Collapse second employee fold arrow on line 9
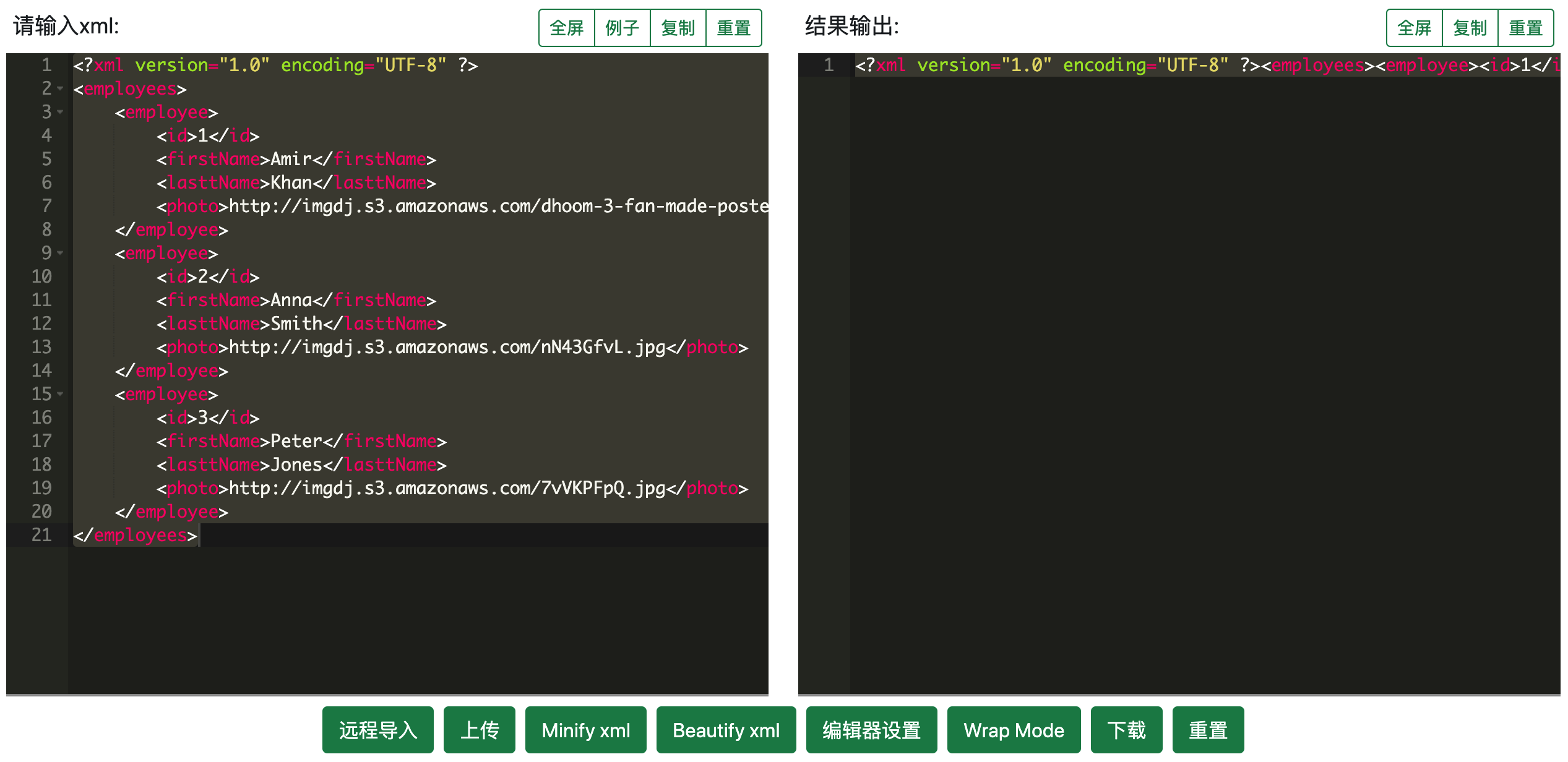Viewport: 1568px width, 762px height. (x=60, y=253)
